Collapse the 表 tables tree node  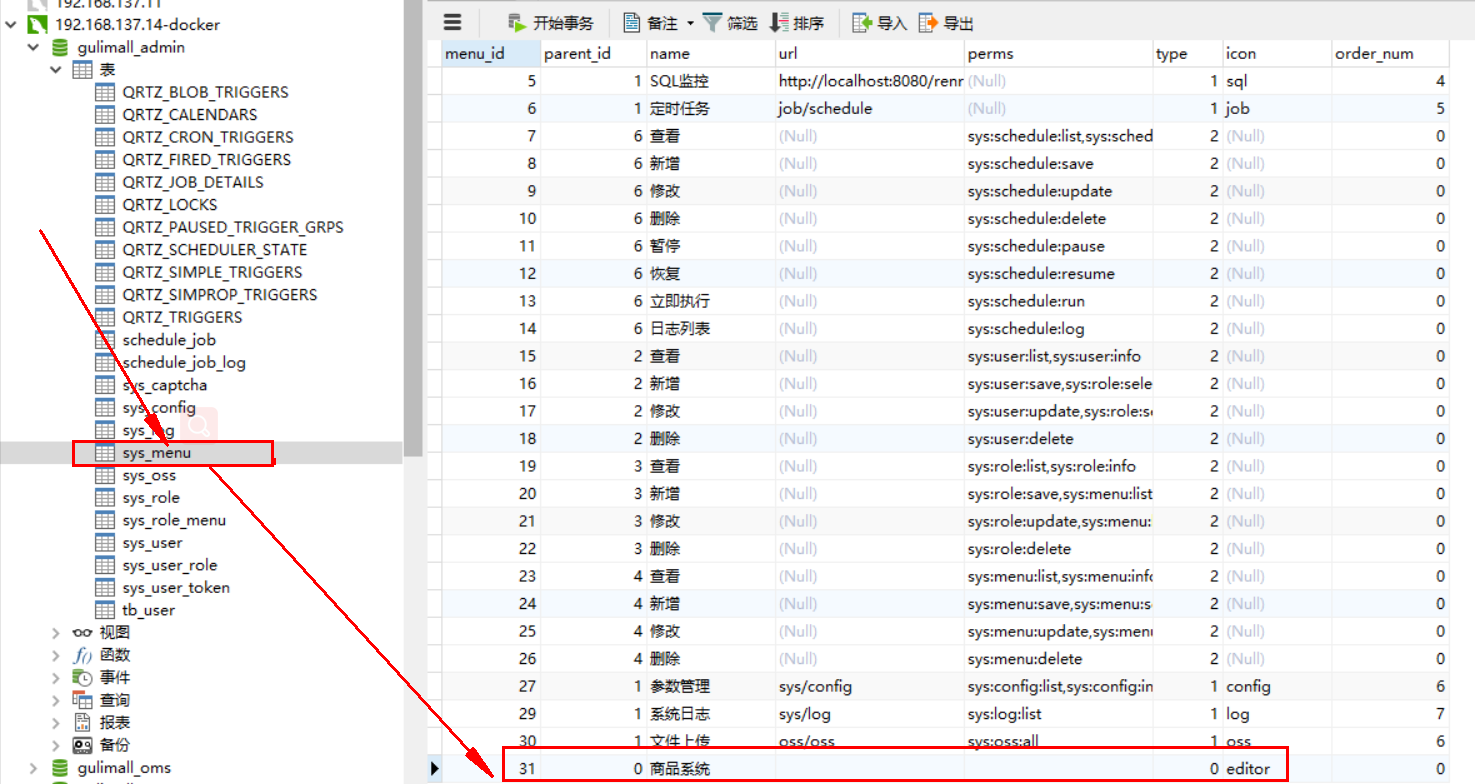tap(57, 70)
